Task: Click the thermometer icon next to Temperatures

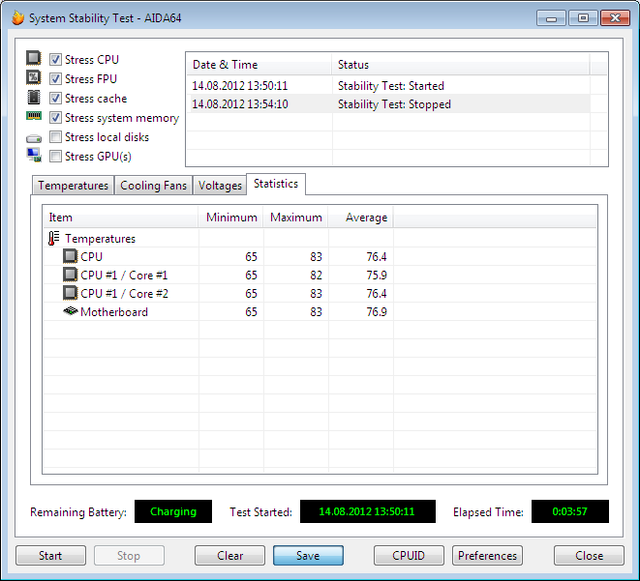Action: pos(54,239)
